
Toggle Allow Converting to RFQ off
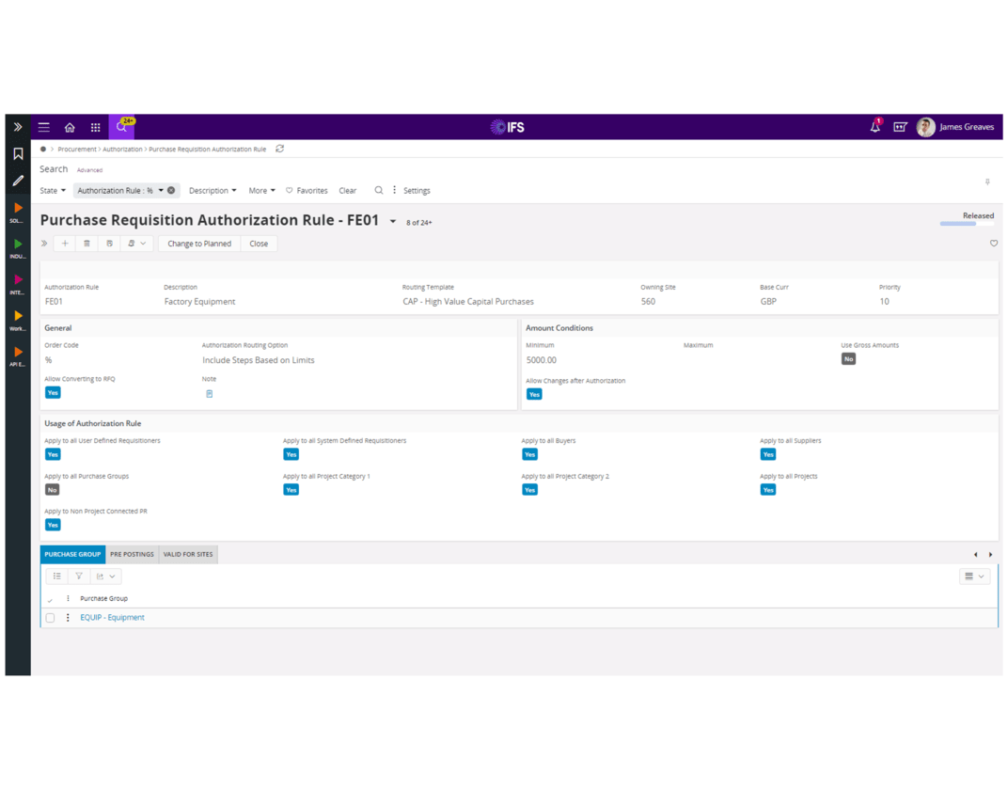[x=52, y=393]
